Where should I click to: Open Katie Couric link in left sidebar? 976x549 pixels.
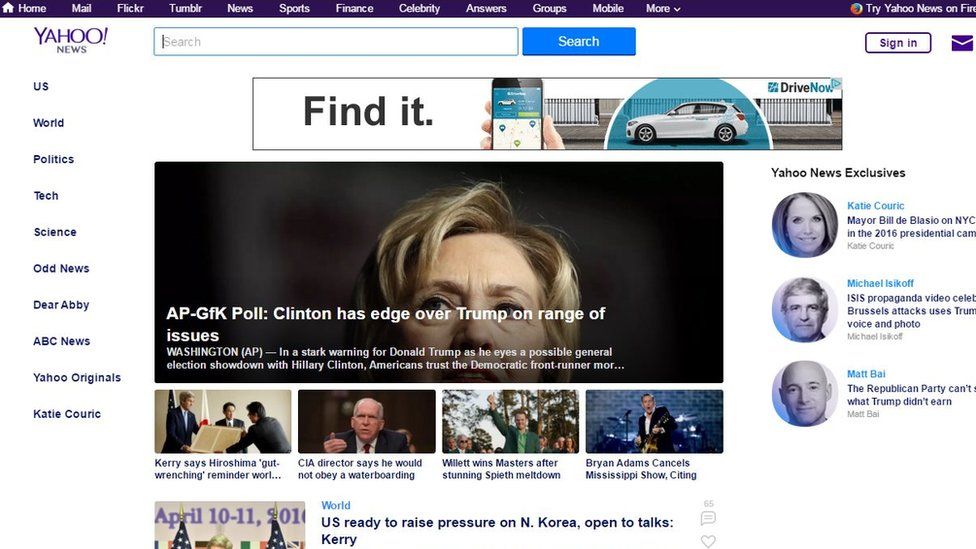point(67,414)
